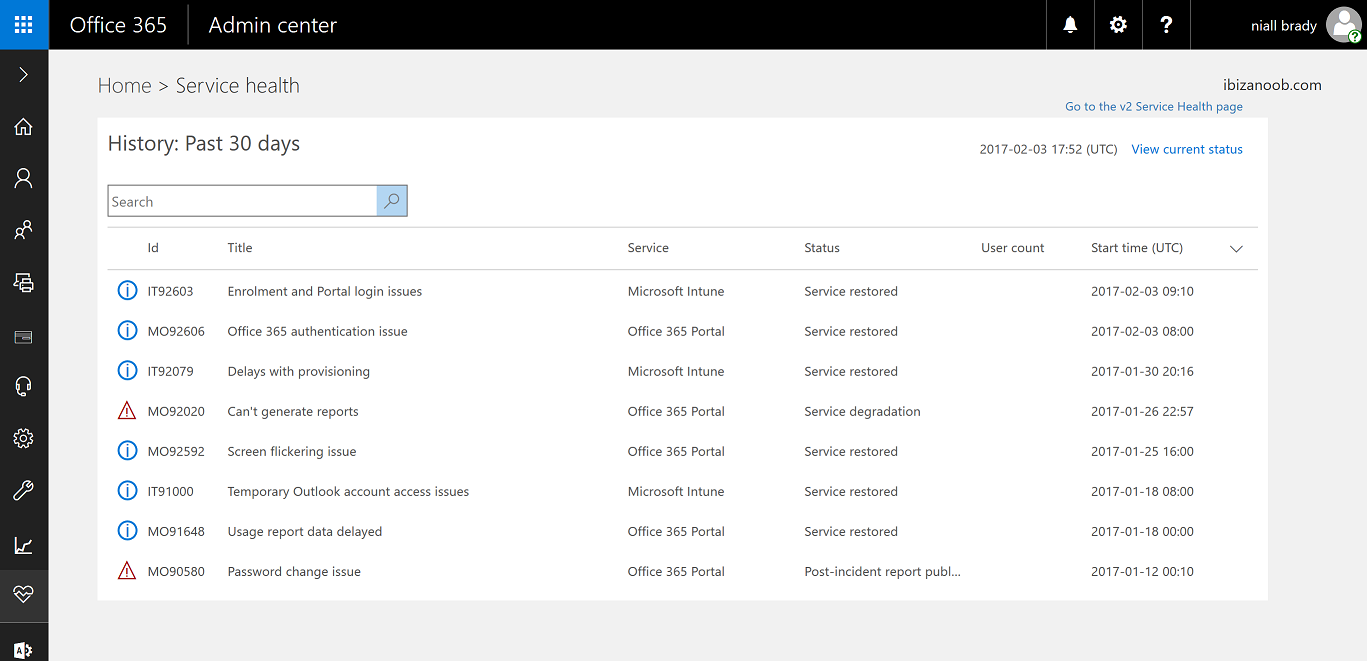Open 'Enrolment and Portal login issues' incident
Screen dimensions: 1367x661
(325, 291)
